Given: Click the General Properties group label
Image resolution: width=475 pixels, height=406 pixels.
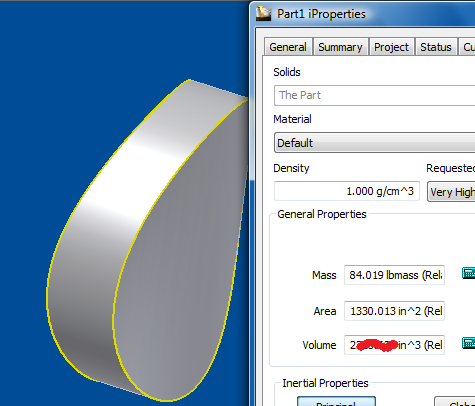Looking at the screenshot, I should 322,214.
